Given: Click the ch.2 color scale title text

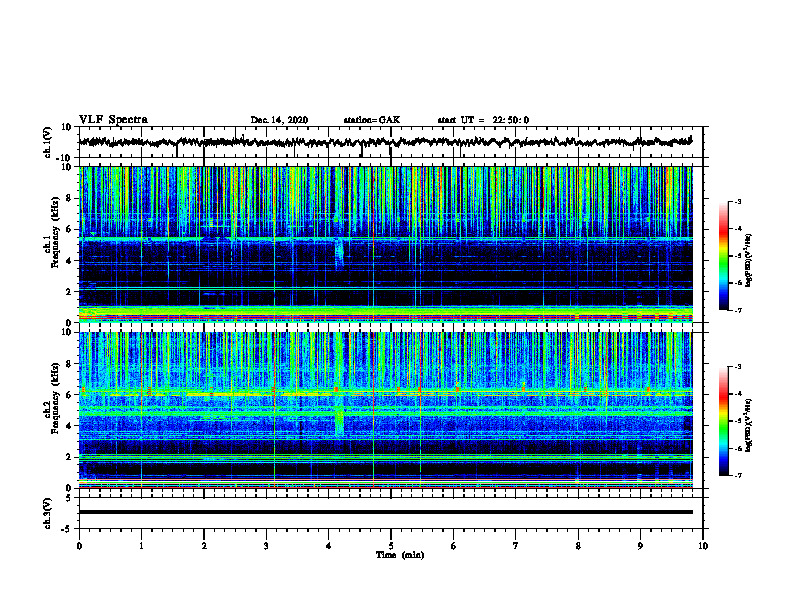Looking at the screenshot, I should (749, 425).
